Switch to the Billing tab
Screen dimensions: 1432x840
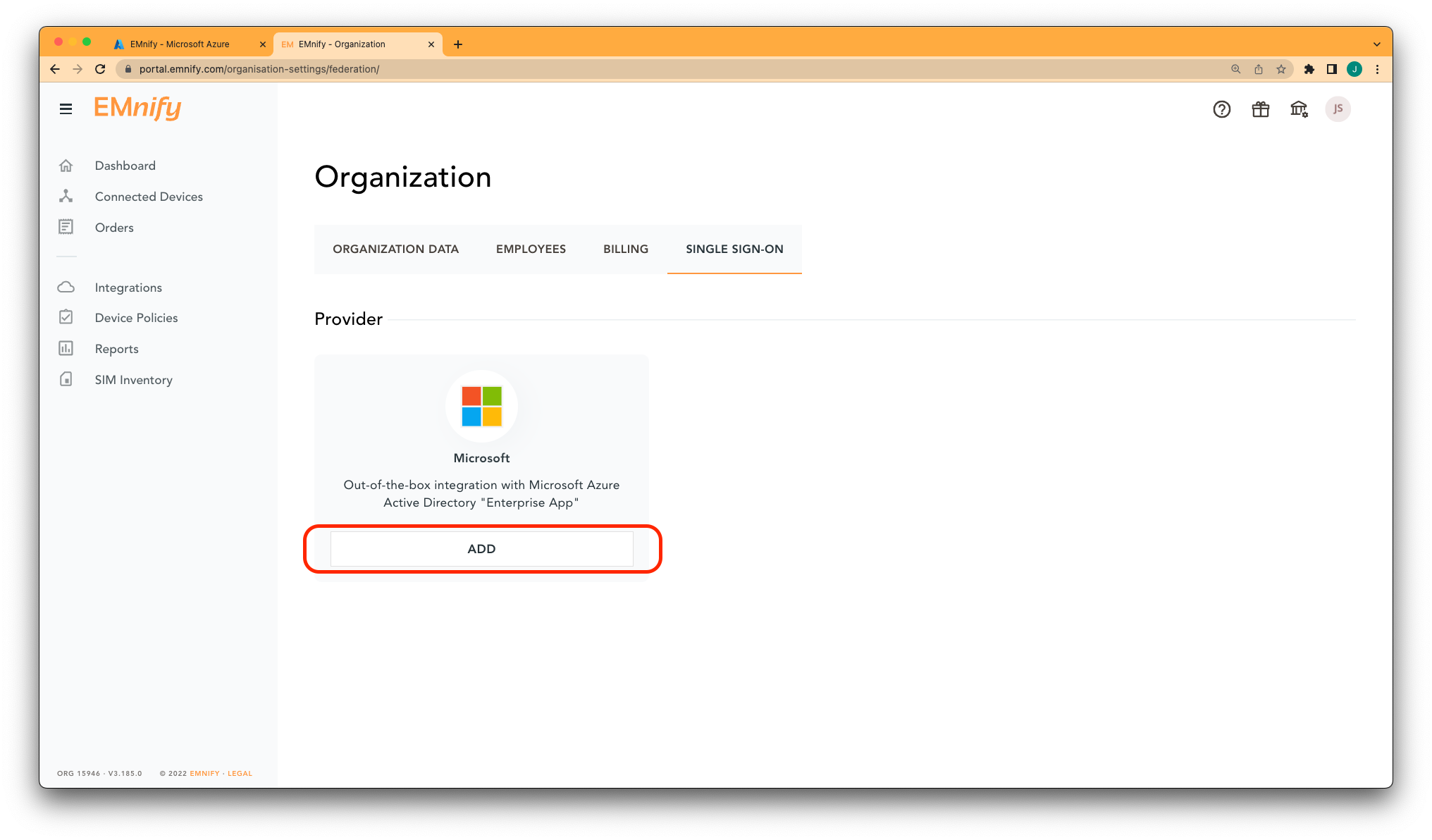(625, 249)
